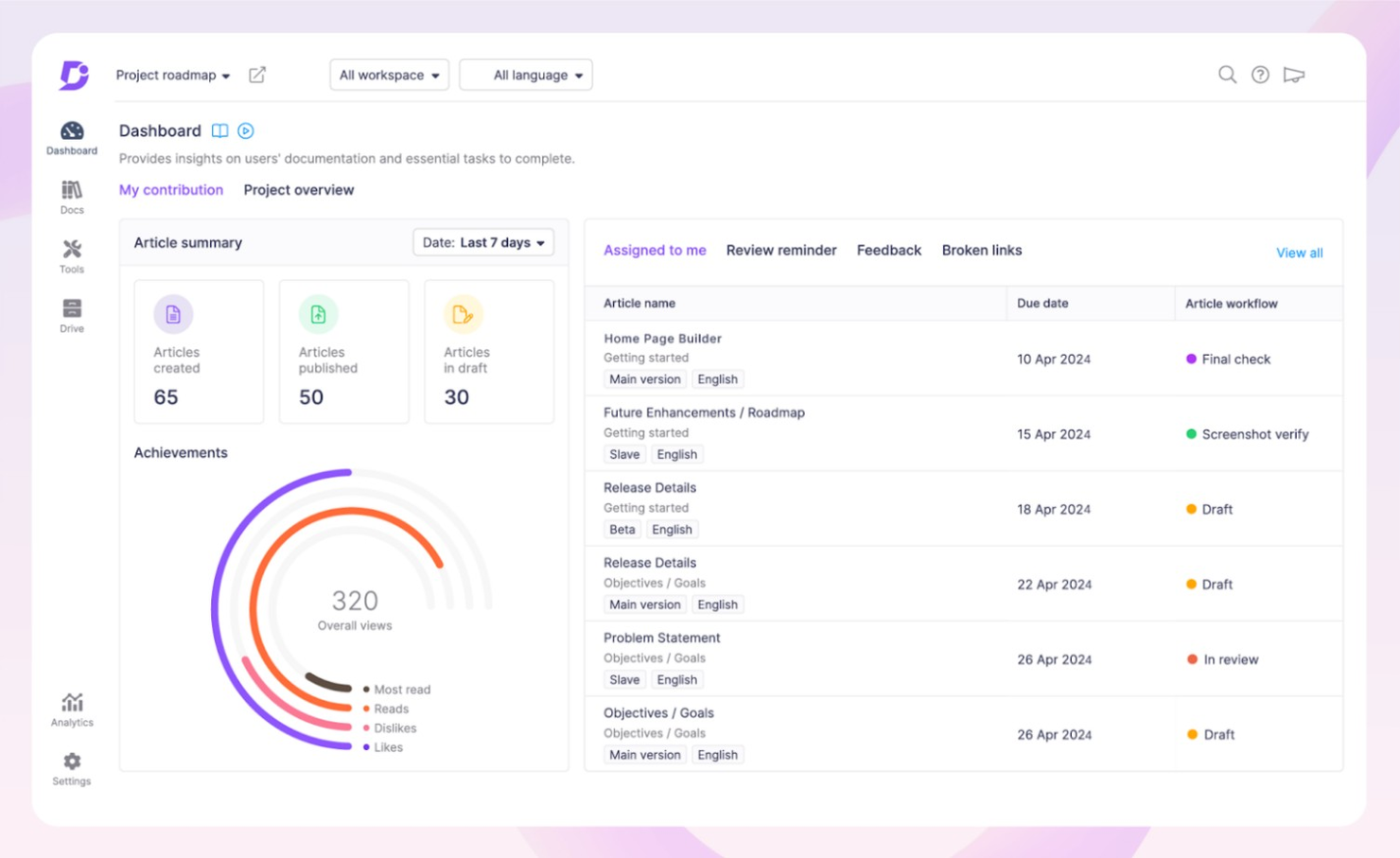Screen dimensions: 1400x858
Task: Click the search icon in top bar
Action: coord(1227,75)
